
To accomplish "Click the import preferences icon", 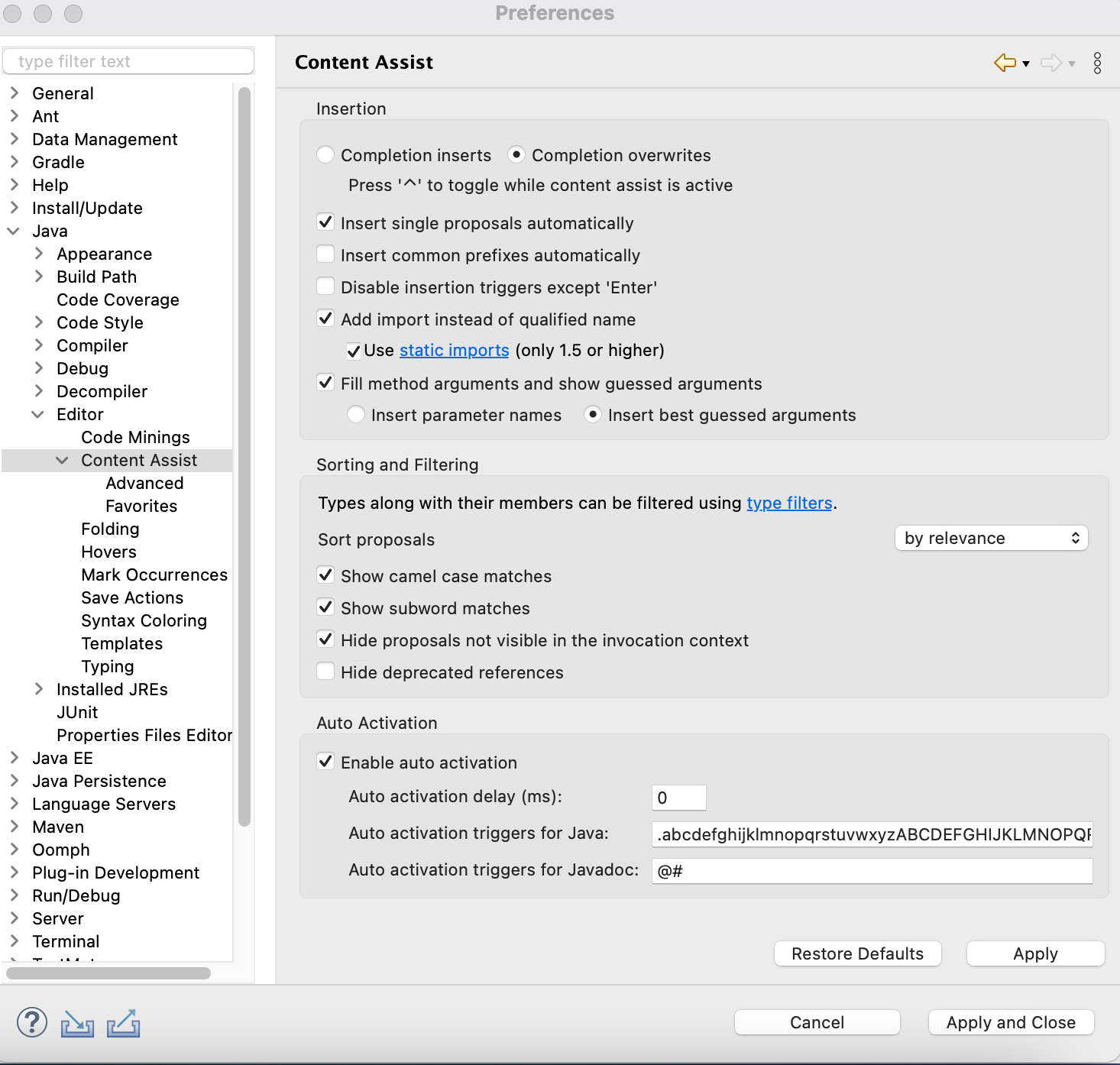I will [77, 1023].
